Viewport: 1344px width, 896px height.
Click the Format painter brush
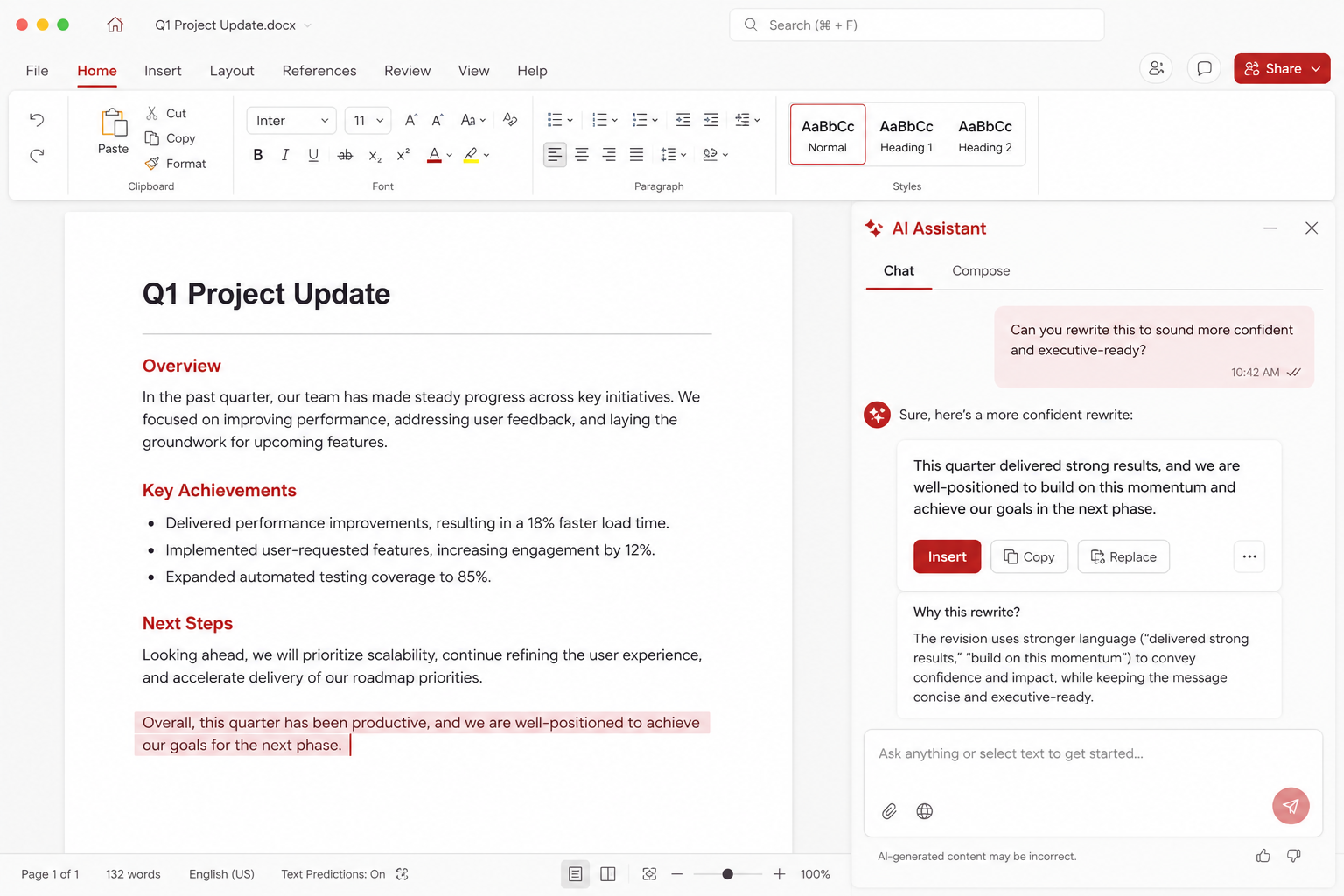click(152, 163)
